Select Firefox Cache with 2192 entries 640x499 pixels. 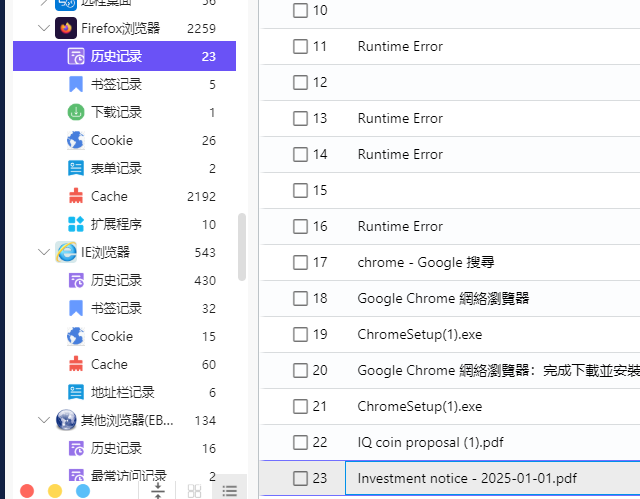(124, 196)
